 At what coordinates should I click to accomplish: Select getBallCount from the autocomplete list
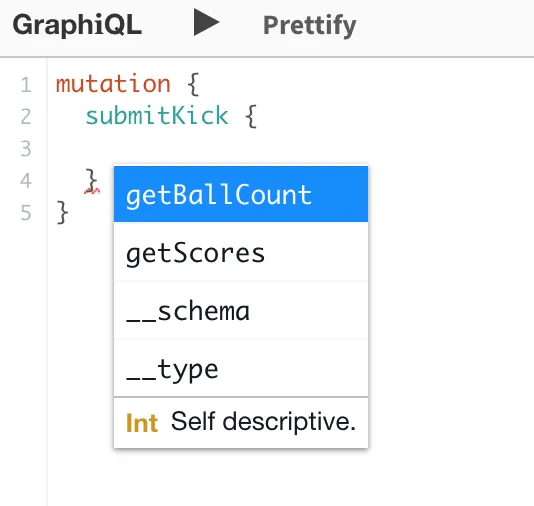pos(241,194)
